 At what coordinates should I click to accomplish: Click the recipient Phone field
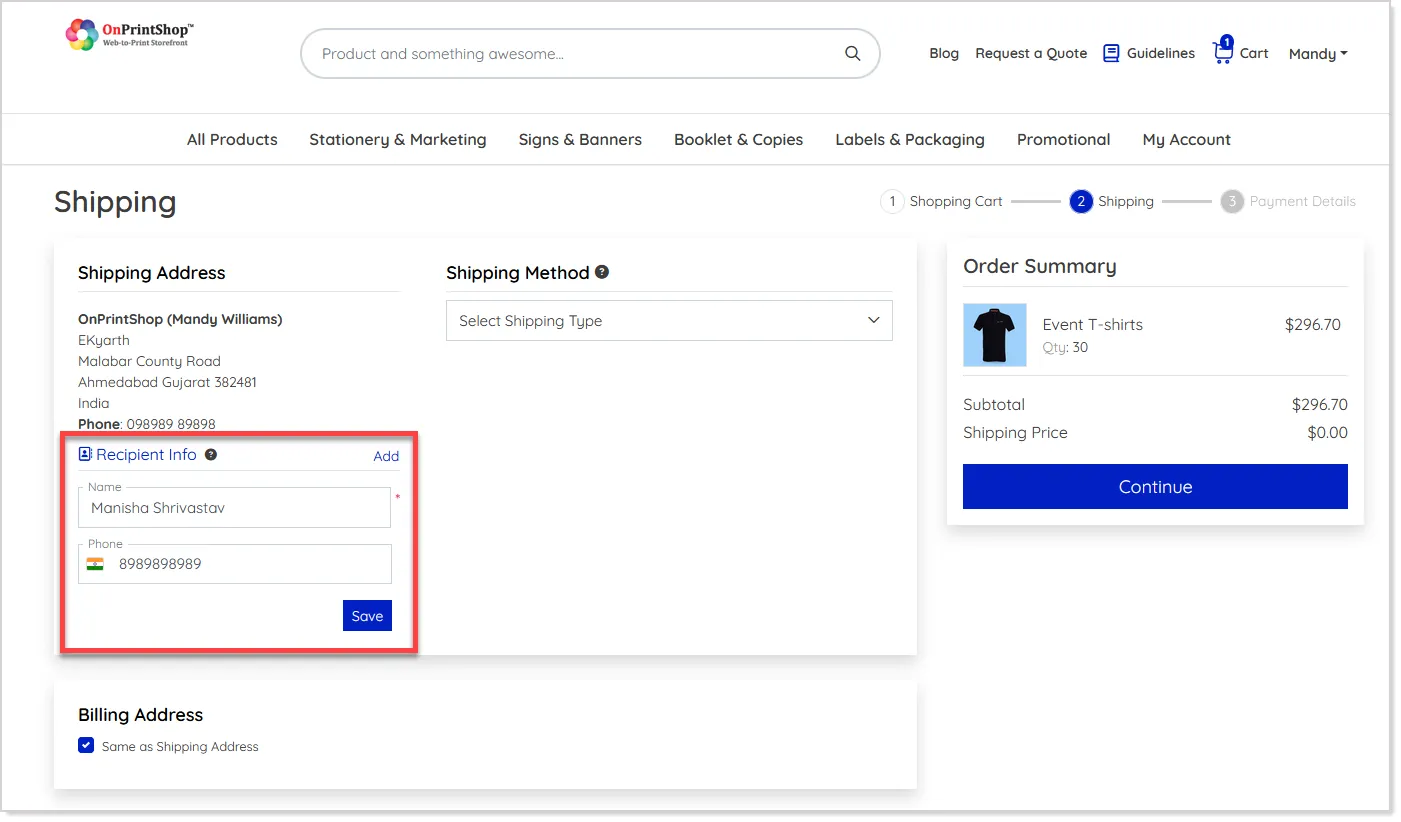(234, 564)
